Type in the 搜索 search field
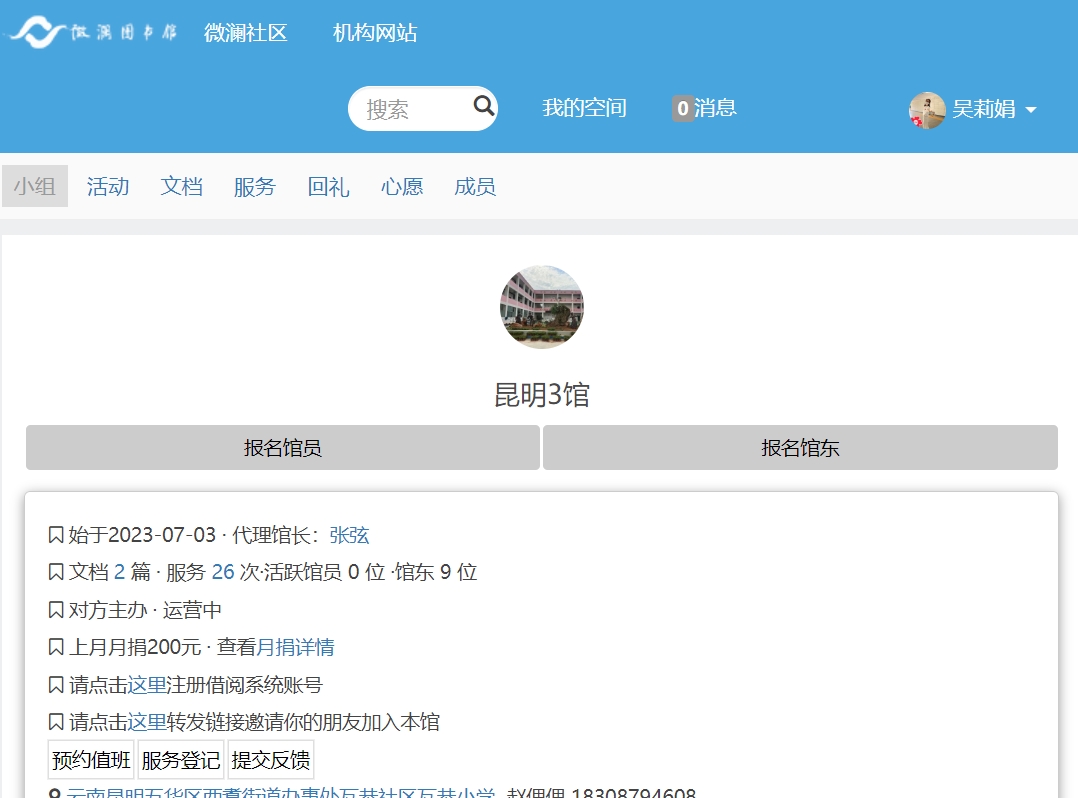This screenshot has width=1078, height=798. [x=410, y=109]
